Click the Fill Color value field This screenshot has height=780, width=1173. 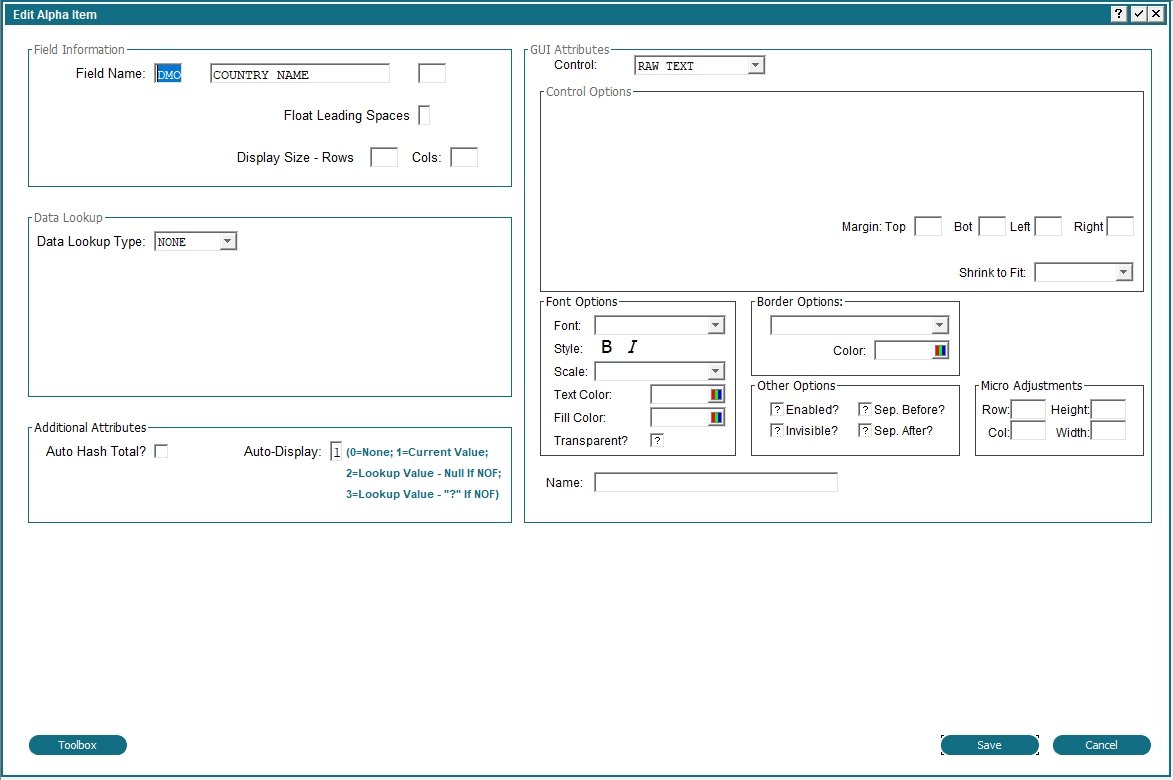click(679, 417)
